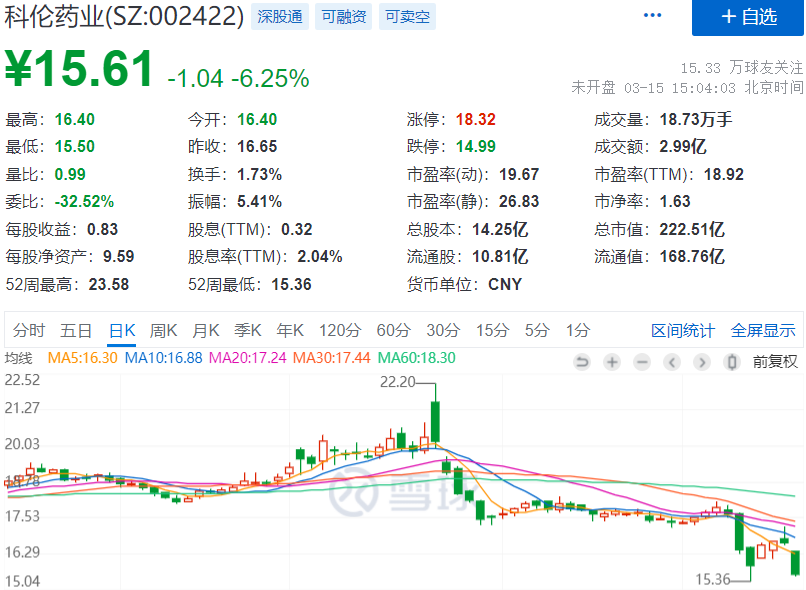The image size is (806, 590).
Task: Move chart left with the left chevron
Action: [671, 362]
